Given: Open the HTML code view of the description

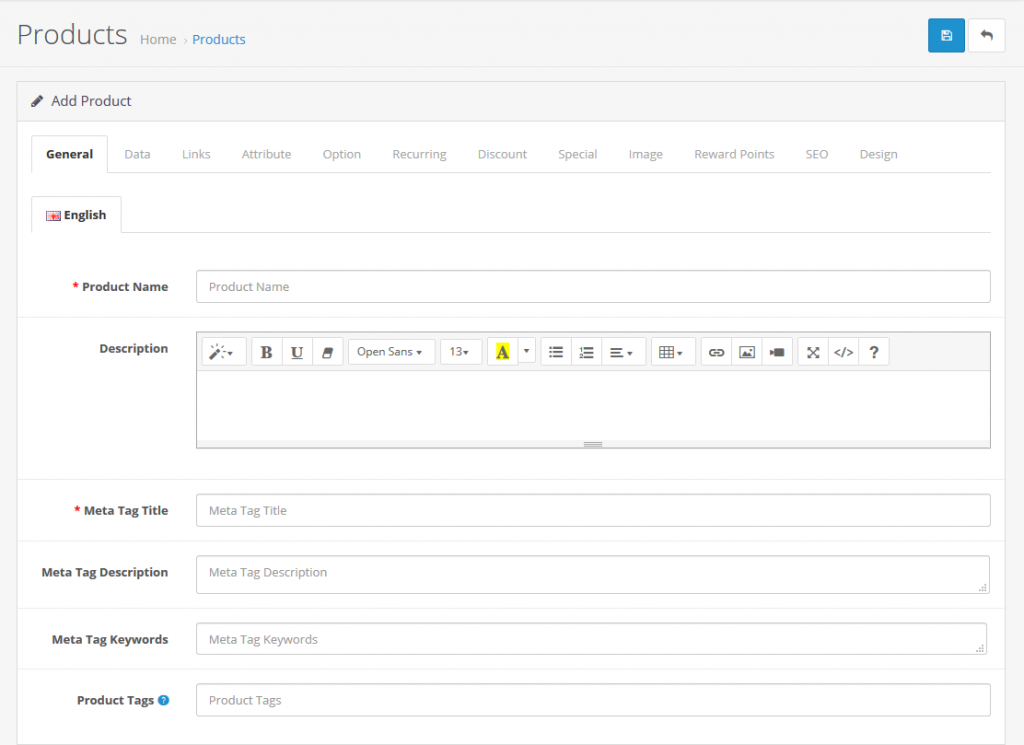Looking at the screenshot, I should tap(843, 351).
